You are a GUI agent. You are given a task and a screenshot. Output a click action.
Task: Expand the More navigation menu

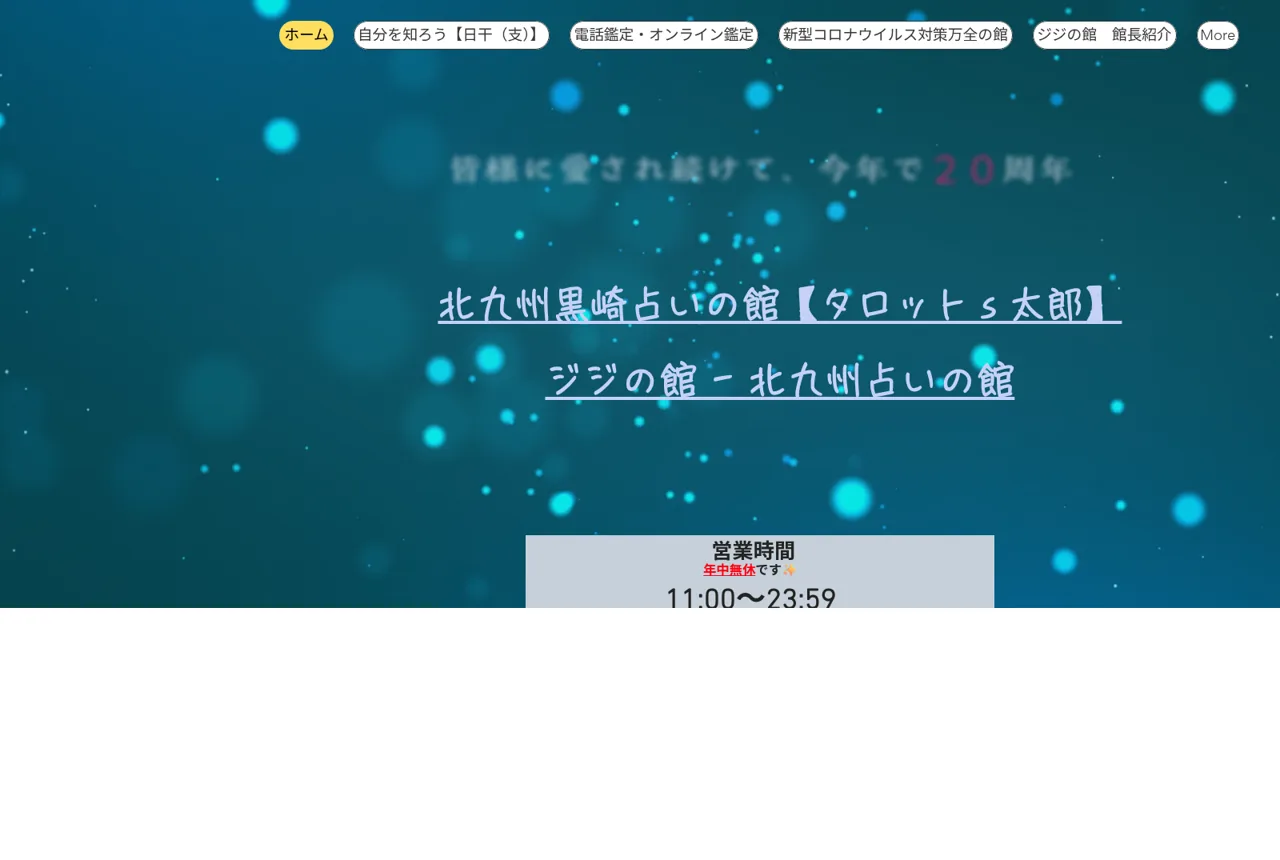1218,35
